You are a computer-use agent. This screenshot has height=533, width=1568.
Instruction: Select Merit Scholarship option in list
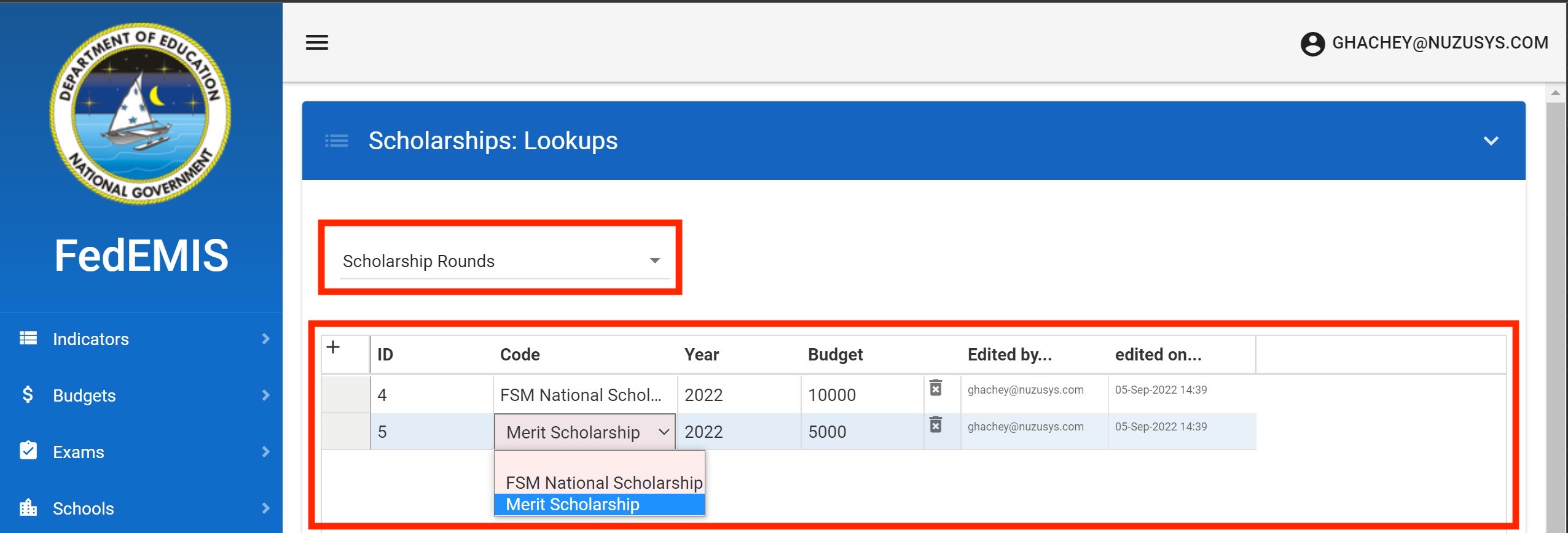click(x=573, y=505)
